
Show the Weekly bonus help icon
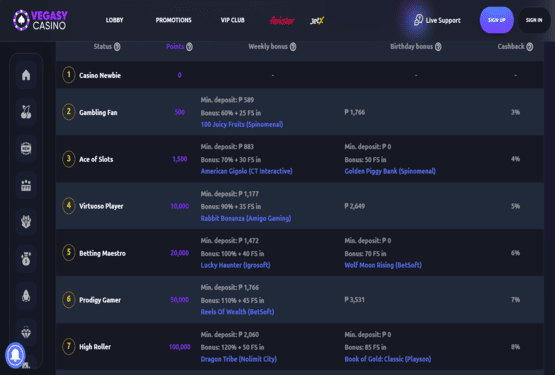[x=293, y=47]
